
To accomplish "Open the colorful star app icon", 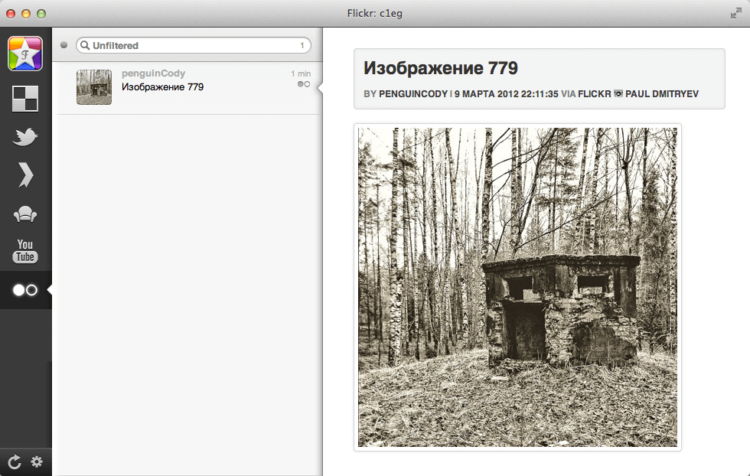I will [25, 54].
